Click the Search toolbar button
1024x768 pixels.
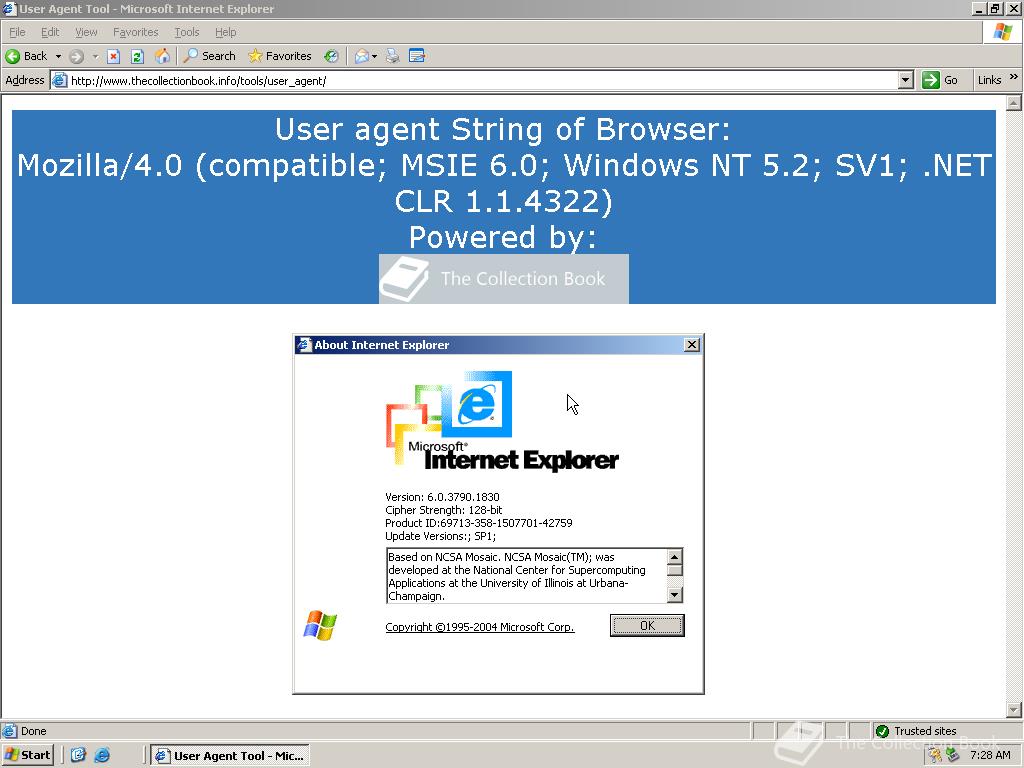[209, 56]
